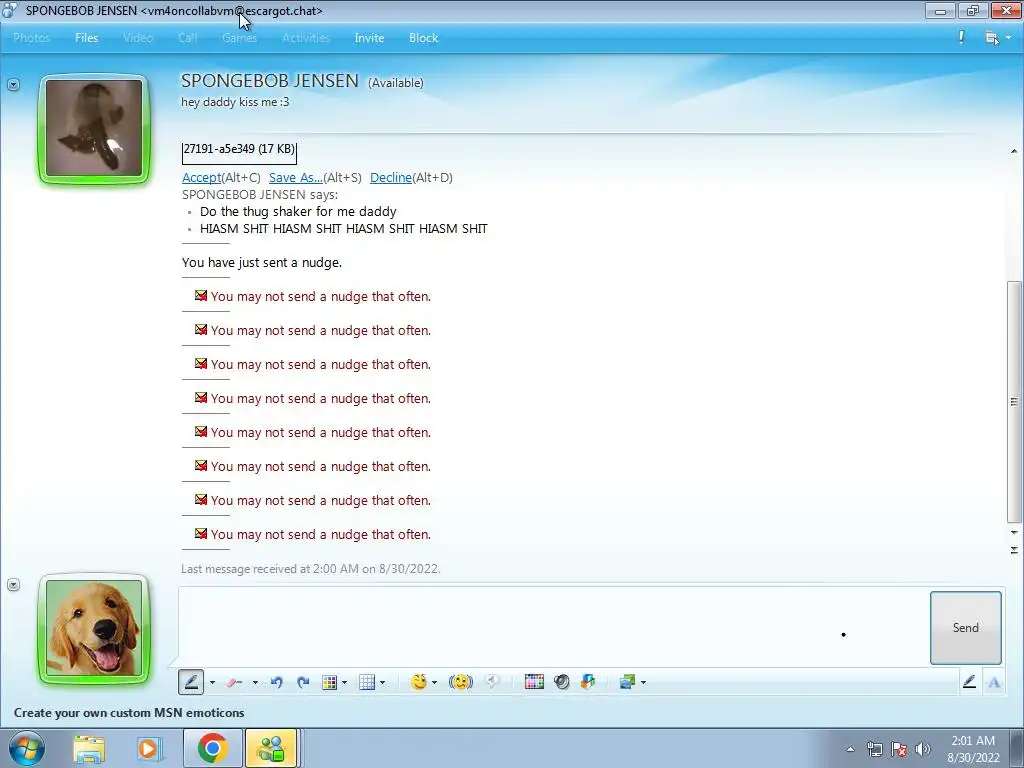Open the winking emoticon picker
The image size is (1024, 768).
(x=419, y=682)
